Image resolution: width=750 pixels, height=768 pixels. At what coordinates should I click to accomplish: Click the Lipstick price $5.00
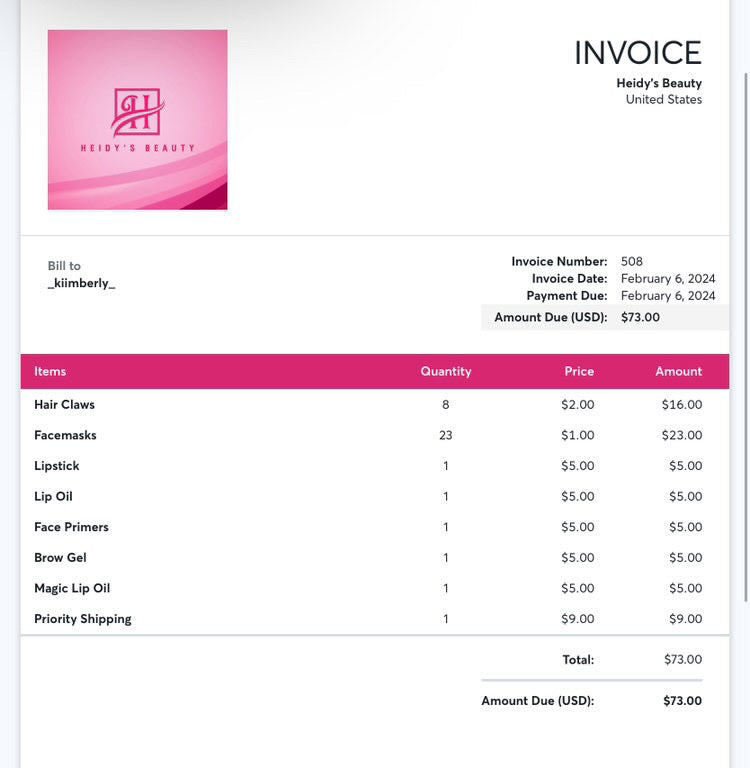[578, 466]
